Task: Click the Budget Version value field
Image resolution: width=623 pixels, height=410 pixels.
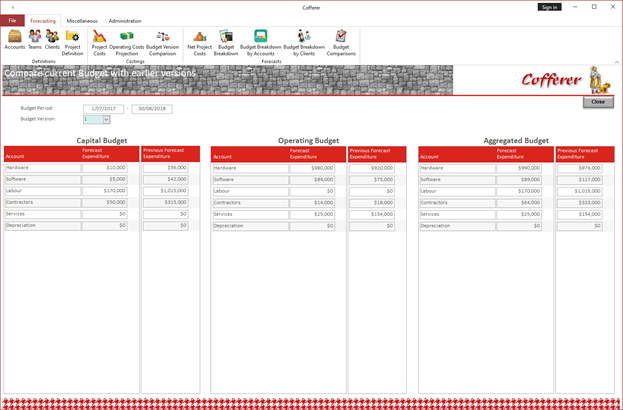Action: [93, 120]
